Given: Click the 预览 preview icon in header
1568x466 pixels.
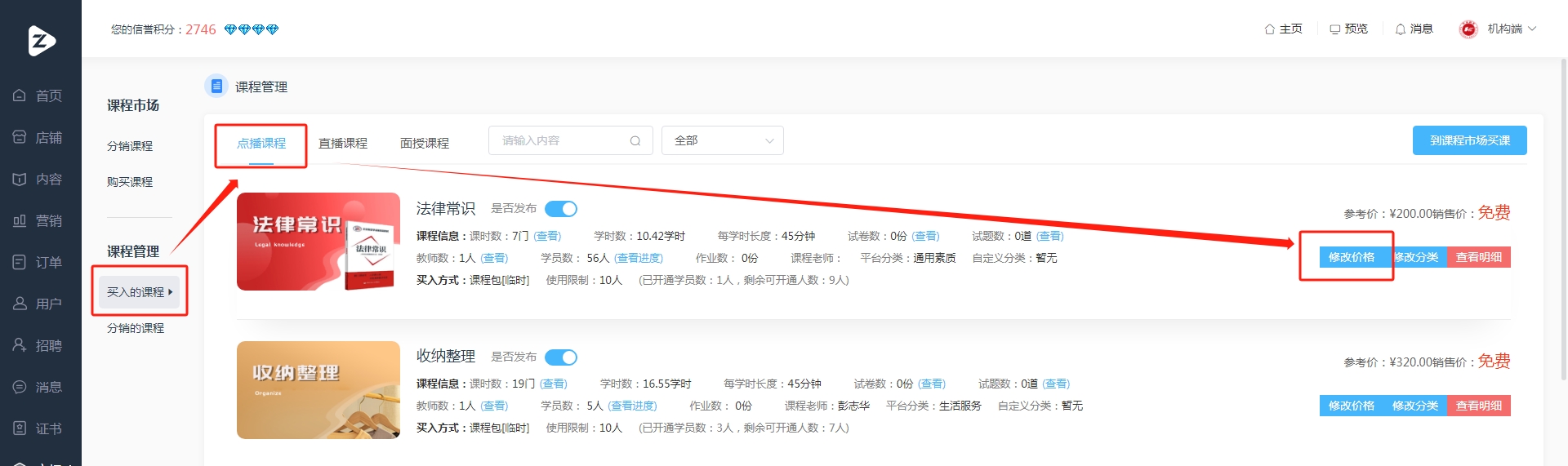Looking at the screenshot, I should pos(1335,29).
